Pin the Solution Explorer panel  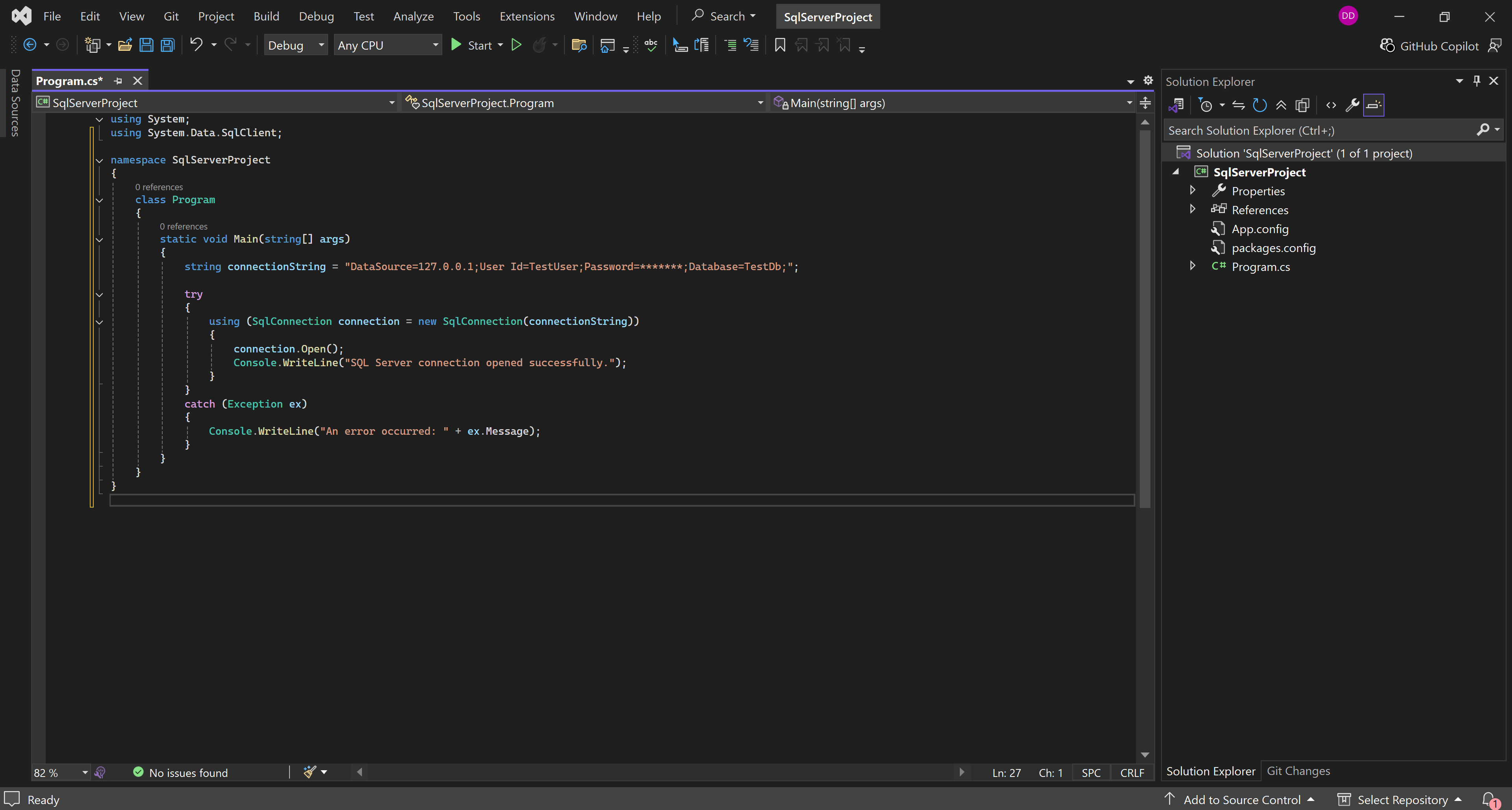click(1477, 81)
